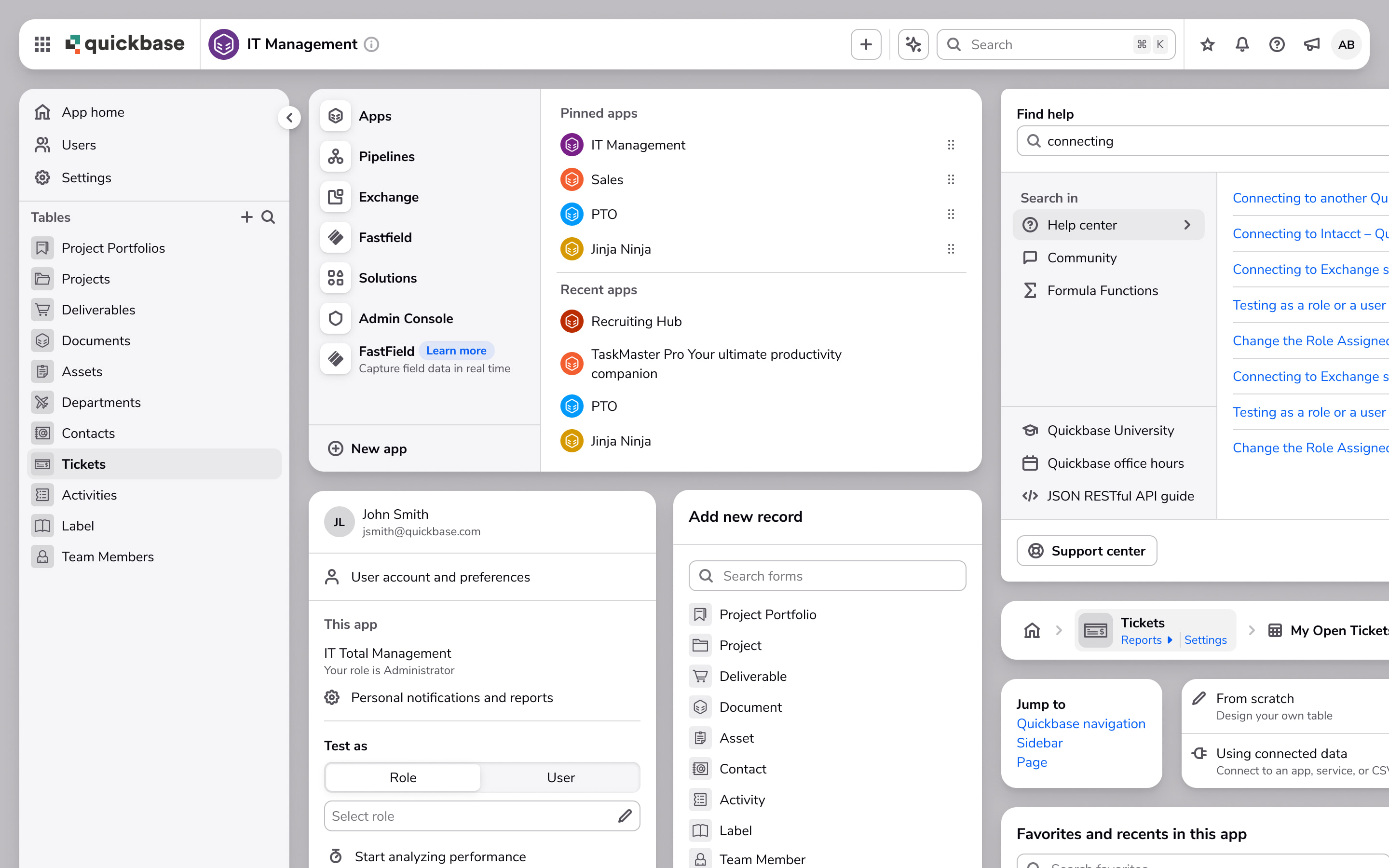
Task: Select the Tickets table in sidebar
Action: coord(154,464)
